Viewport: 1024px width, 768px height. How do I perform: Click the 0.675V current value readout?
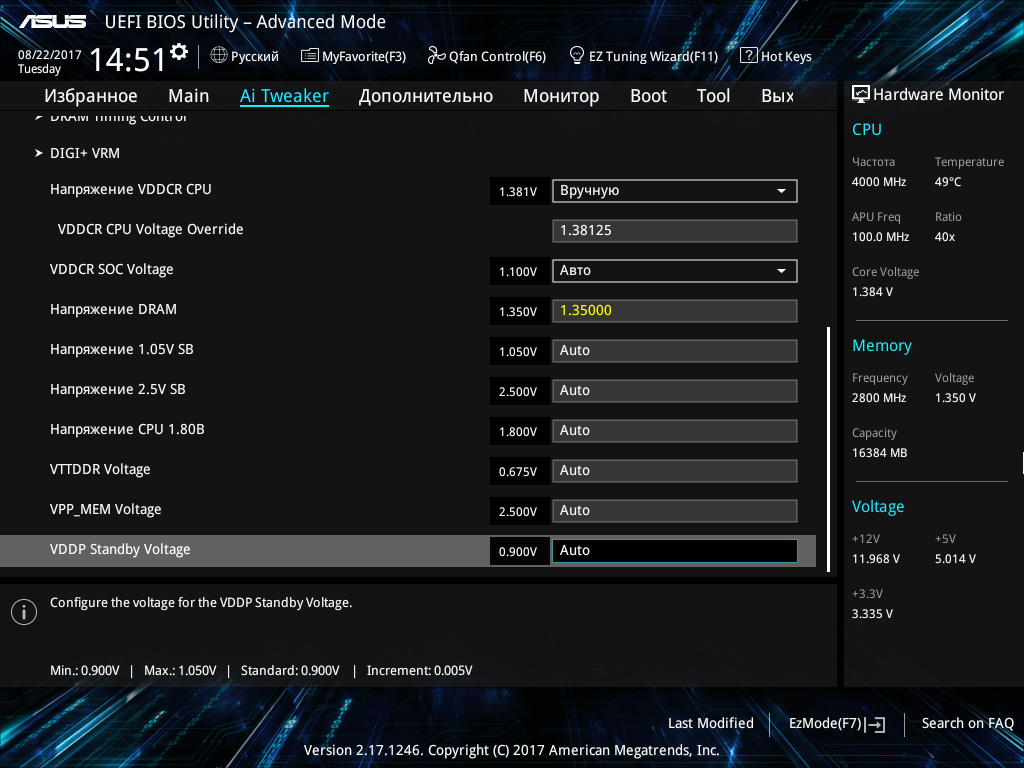click(519, 472)
